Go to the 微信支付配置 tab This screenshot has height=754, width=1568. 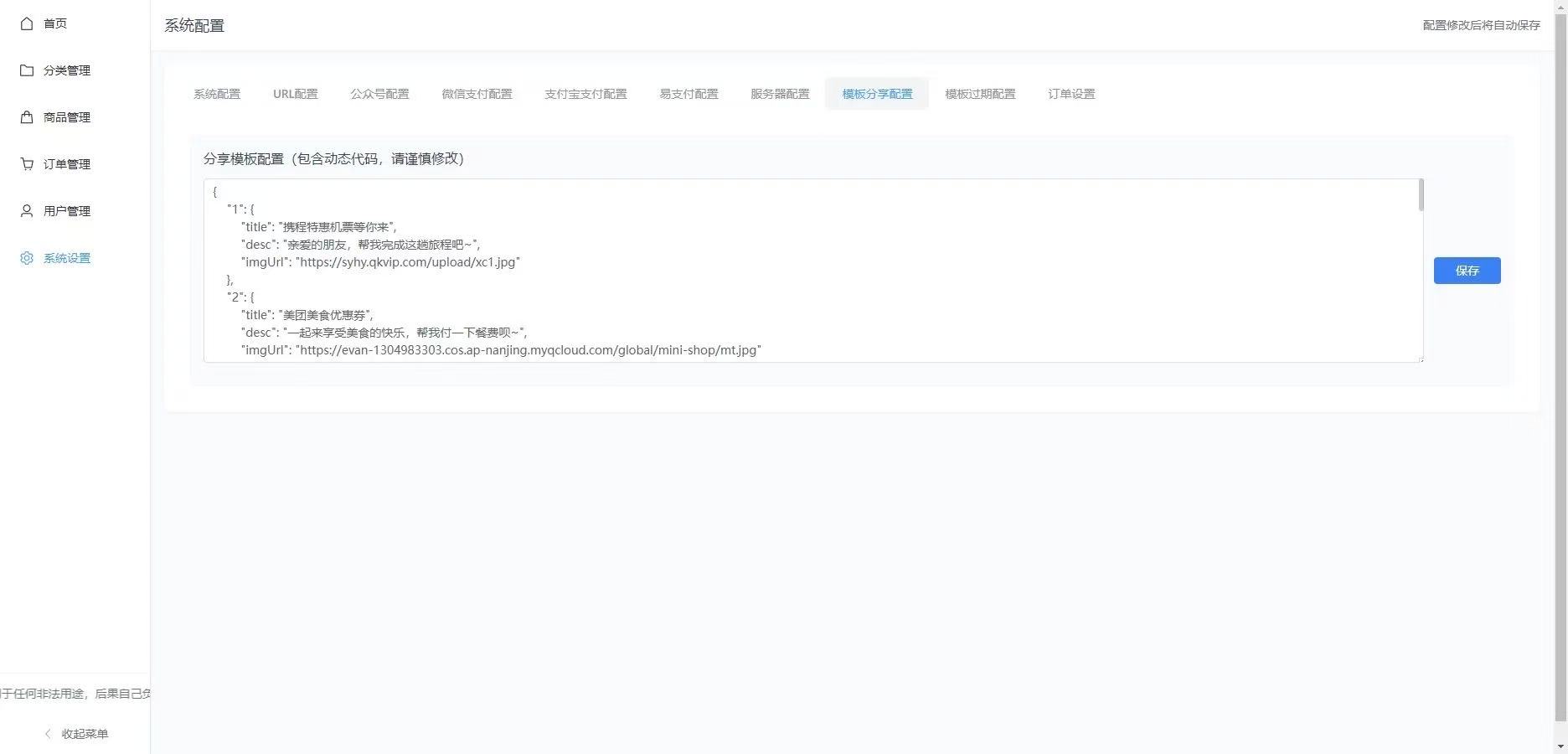coord(477,94)
